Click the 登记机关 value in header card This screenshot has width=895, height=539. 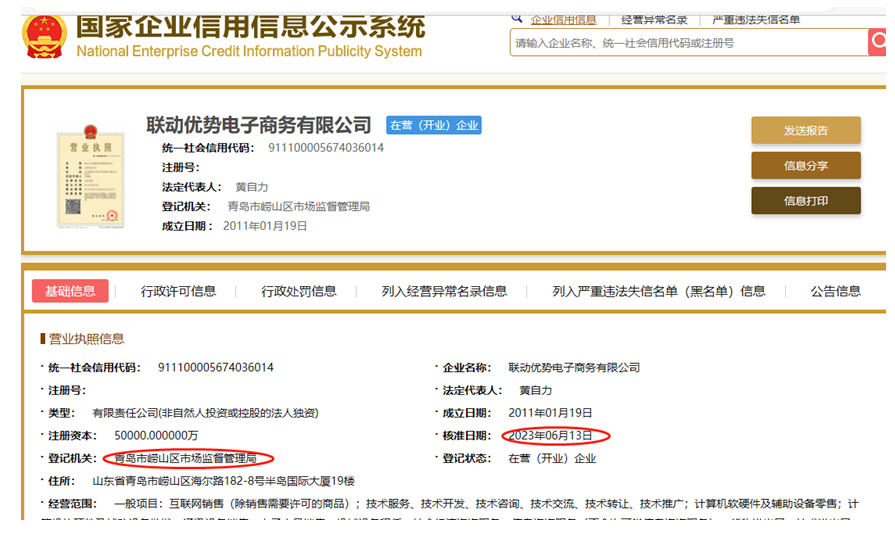point(299,207)
